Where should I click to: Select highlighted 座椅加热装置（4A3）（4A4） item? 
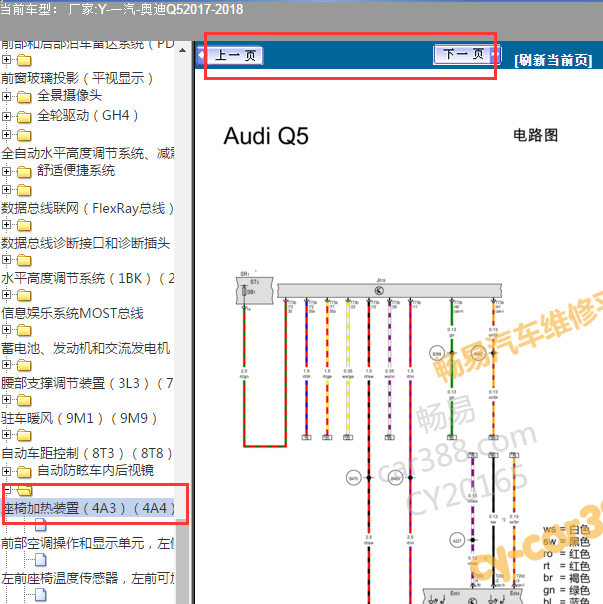(x=88, y=508)
